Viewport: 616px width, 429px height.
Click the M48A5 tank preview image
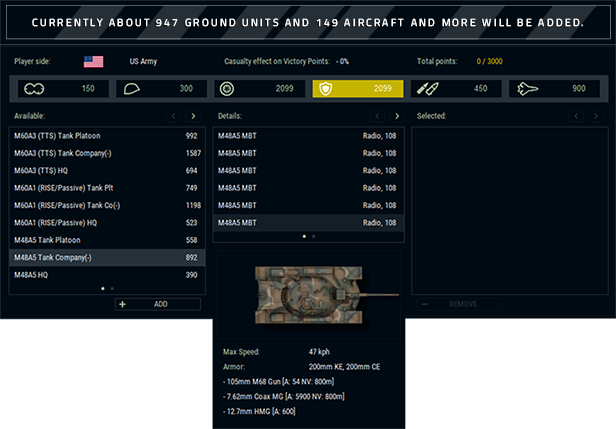(308, 294)
